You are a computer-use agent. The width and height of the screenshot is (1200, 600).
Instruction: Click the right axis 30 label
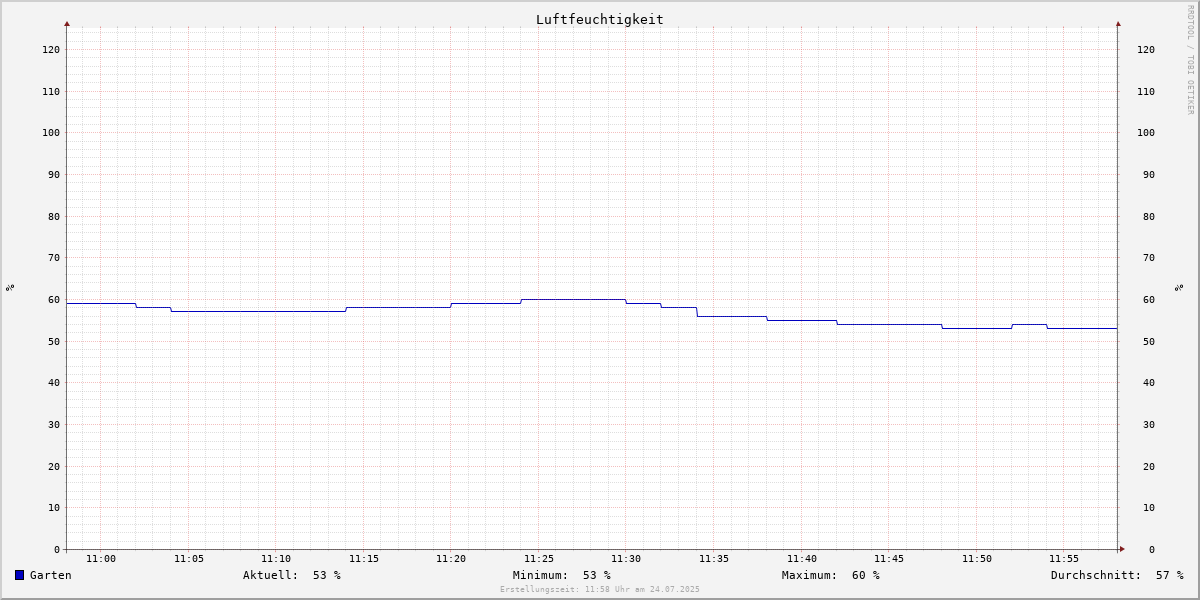tap(1149, 424)
